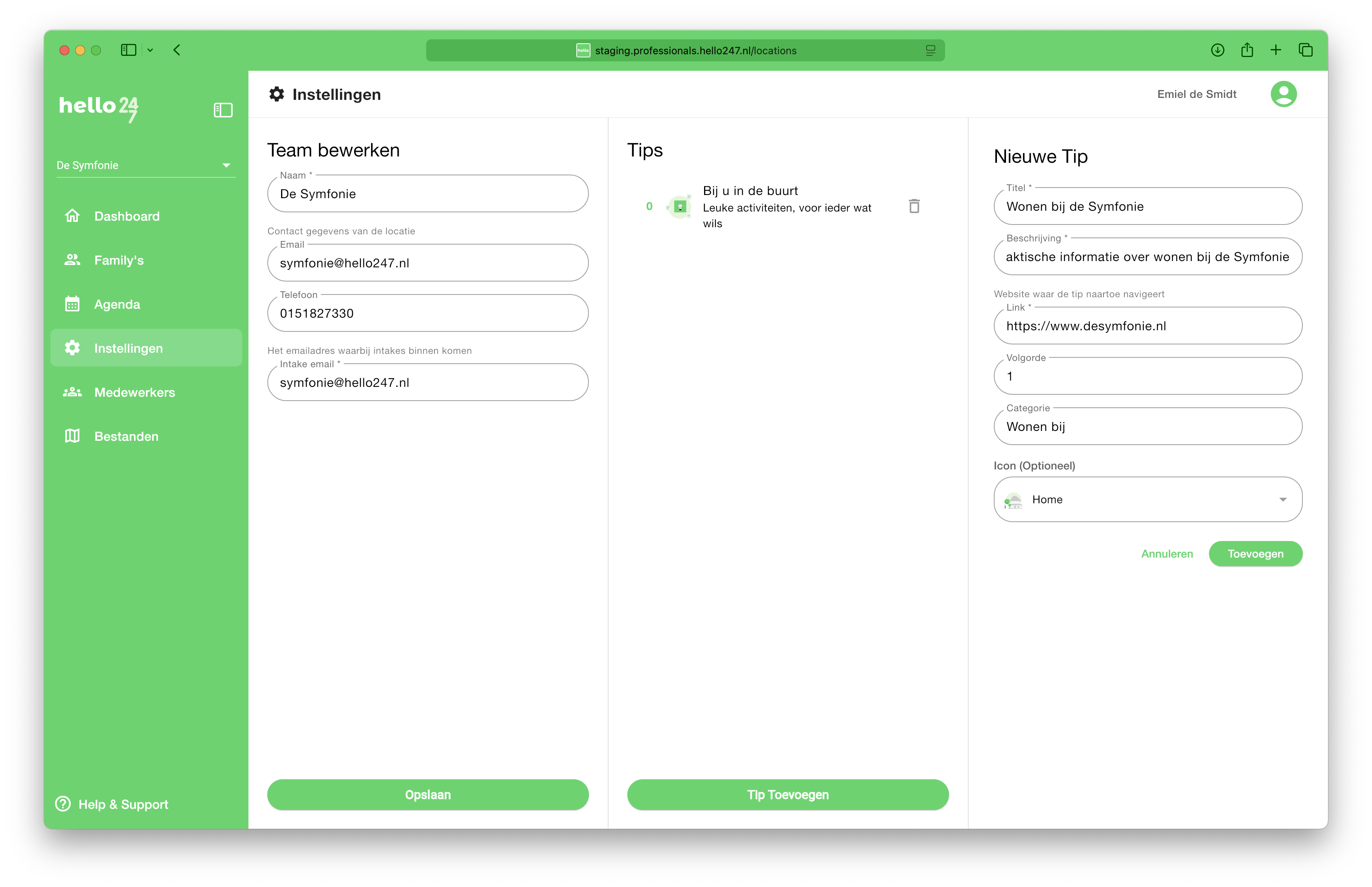Click the Dashboard home icon
1372x887 pixels.
tap(73, 216)
